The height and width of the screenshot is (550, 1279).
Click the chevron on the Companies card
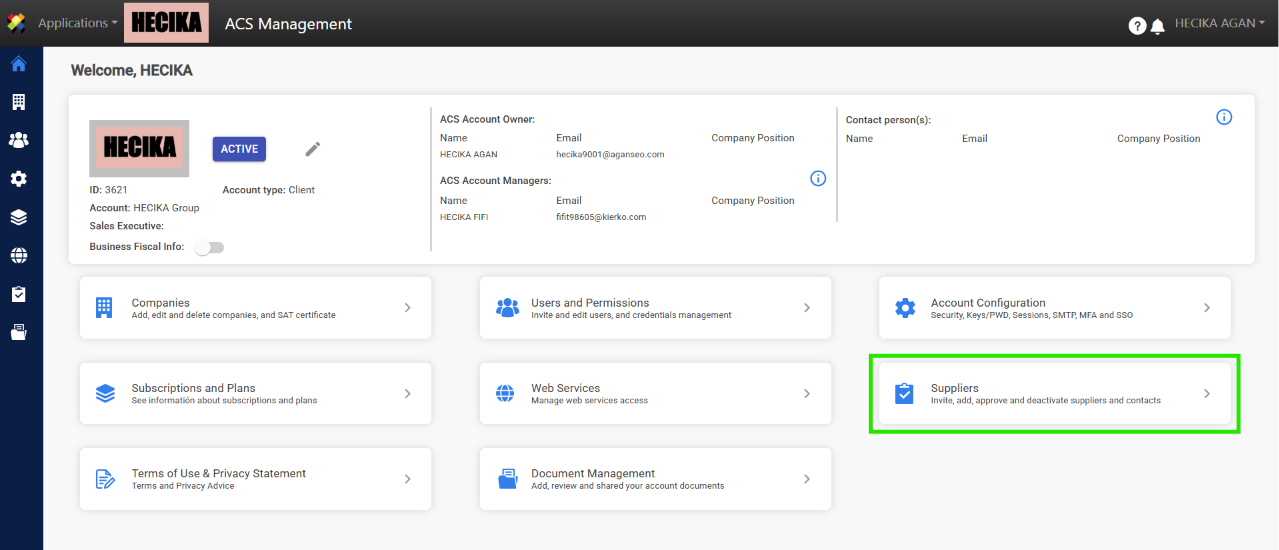[407, 308]
